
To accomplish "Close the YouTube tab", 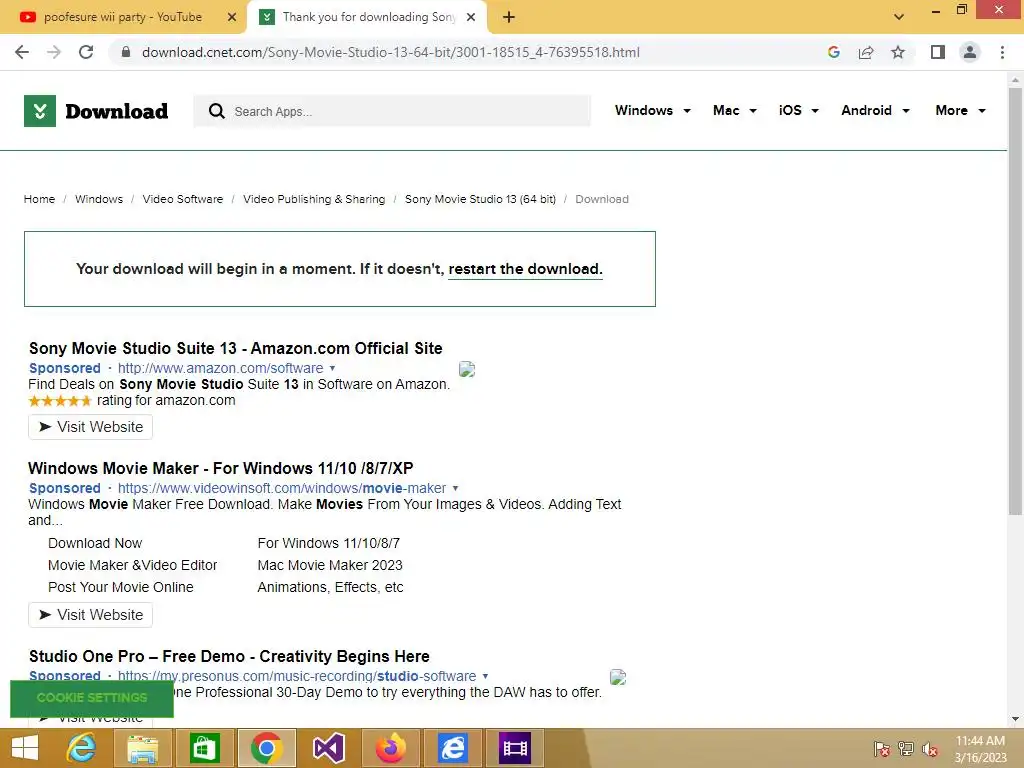I will point(232,17).
